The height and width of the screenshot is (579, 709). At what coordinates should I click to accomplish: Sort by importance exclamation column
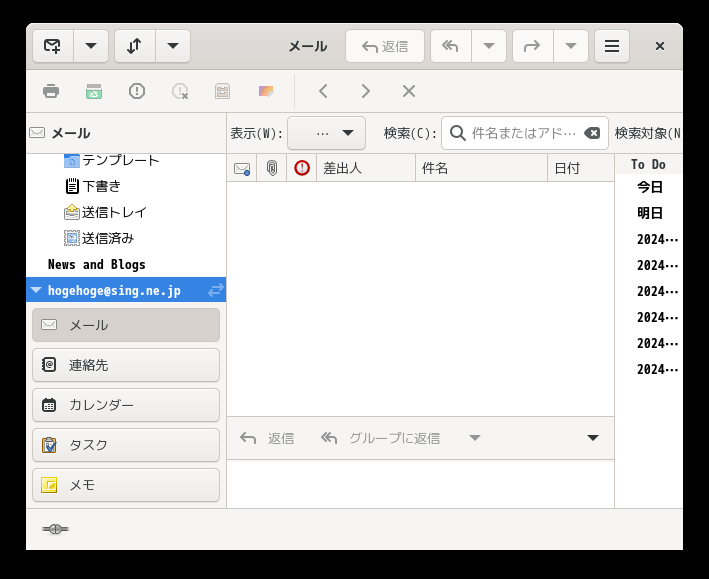pyautogui.click(x=302, y=168)
